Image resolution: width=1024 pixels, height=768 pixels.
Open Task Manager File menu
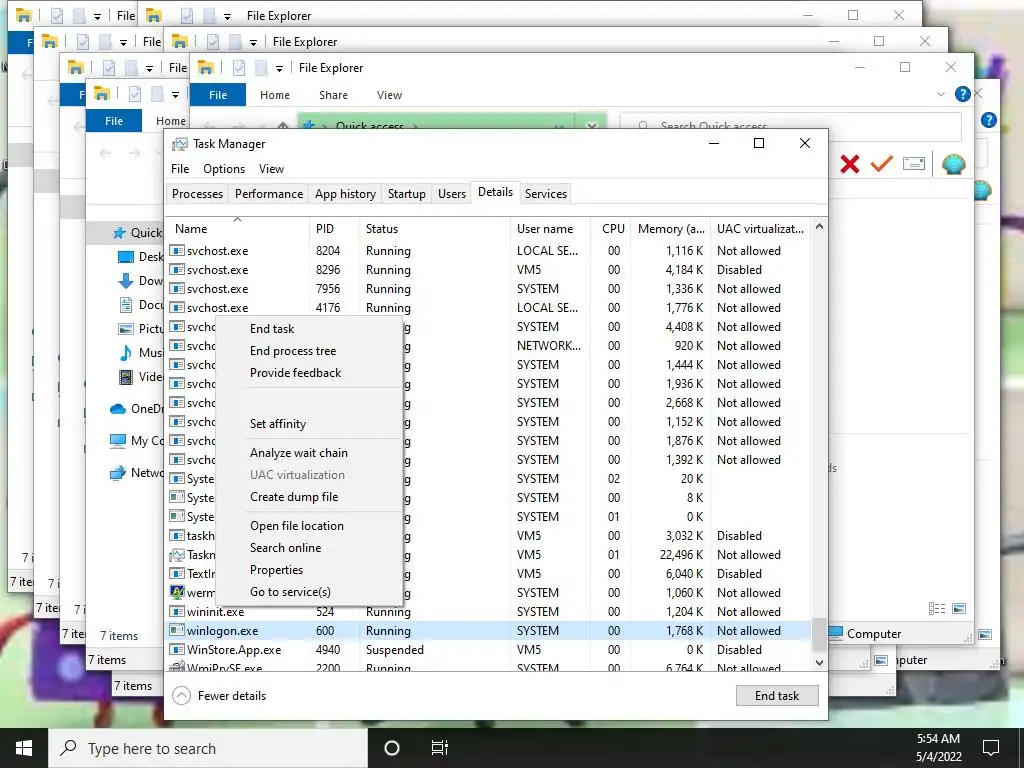pos(180,169)
